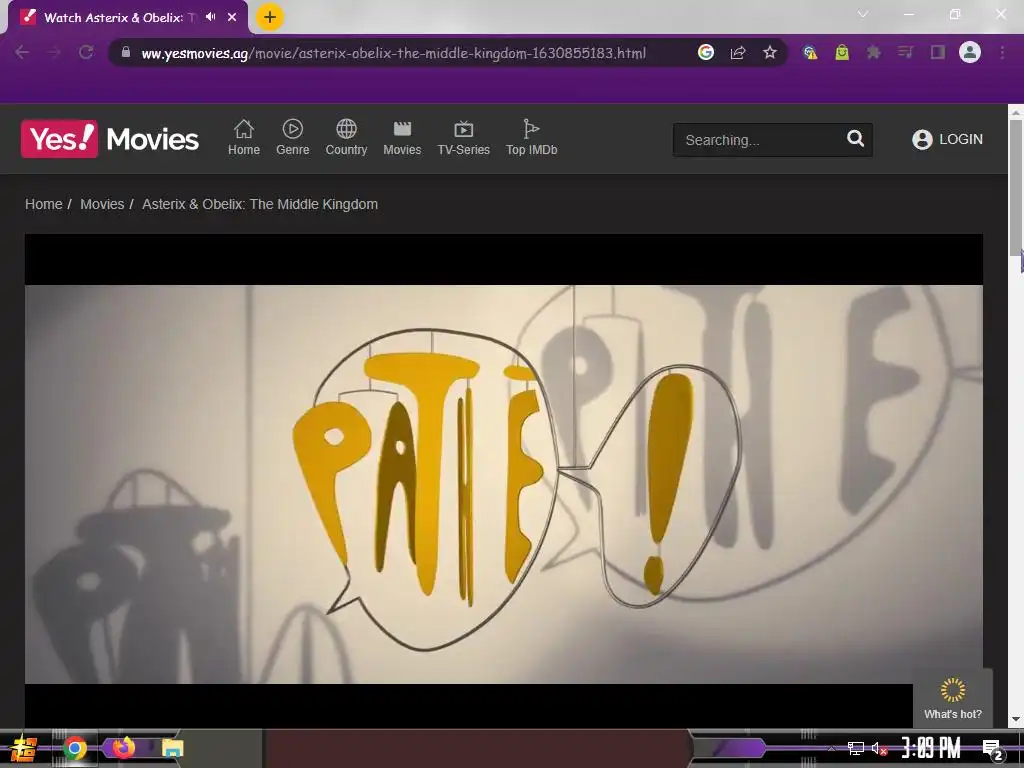Click the site lock security icon

point(126,52)
